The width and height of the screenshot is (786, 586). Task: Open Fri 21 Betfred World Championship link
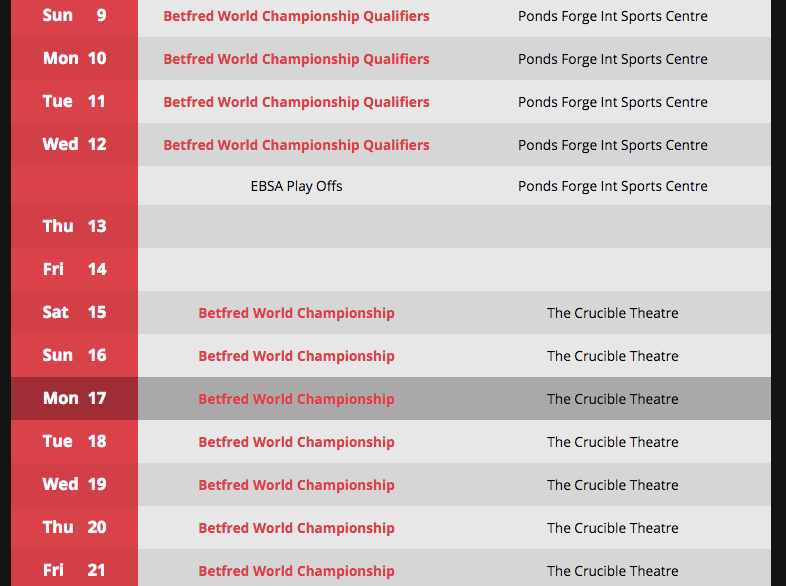(296, 571)
